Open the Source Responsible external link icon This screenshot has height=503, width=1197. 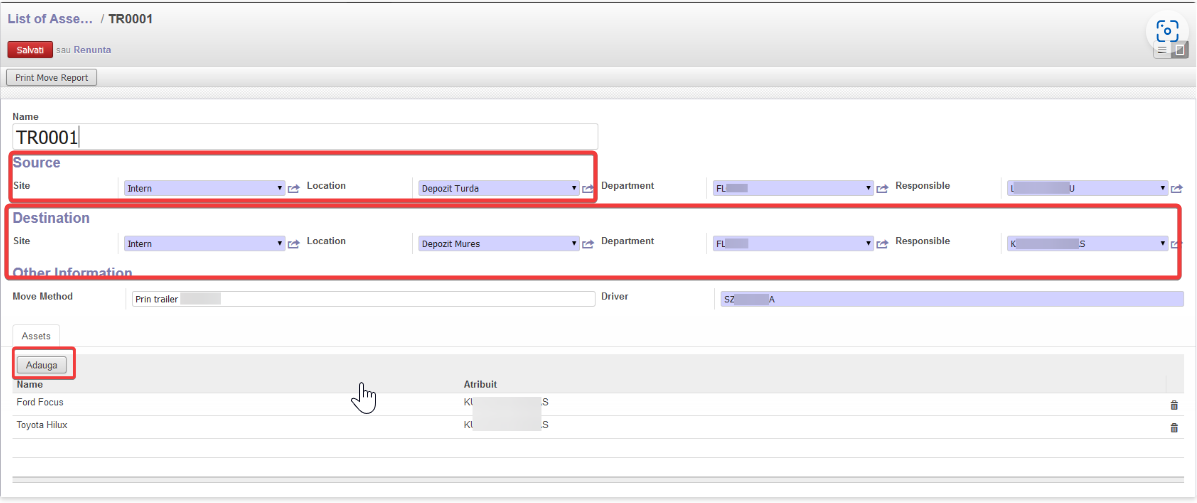pyautogui.click(x=1177, y=188)
